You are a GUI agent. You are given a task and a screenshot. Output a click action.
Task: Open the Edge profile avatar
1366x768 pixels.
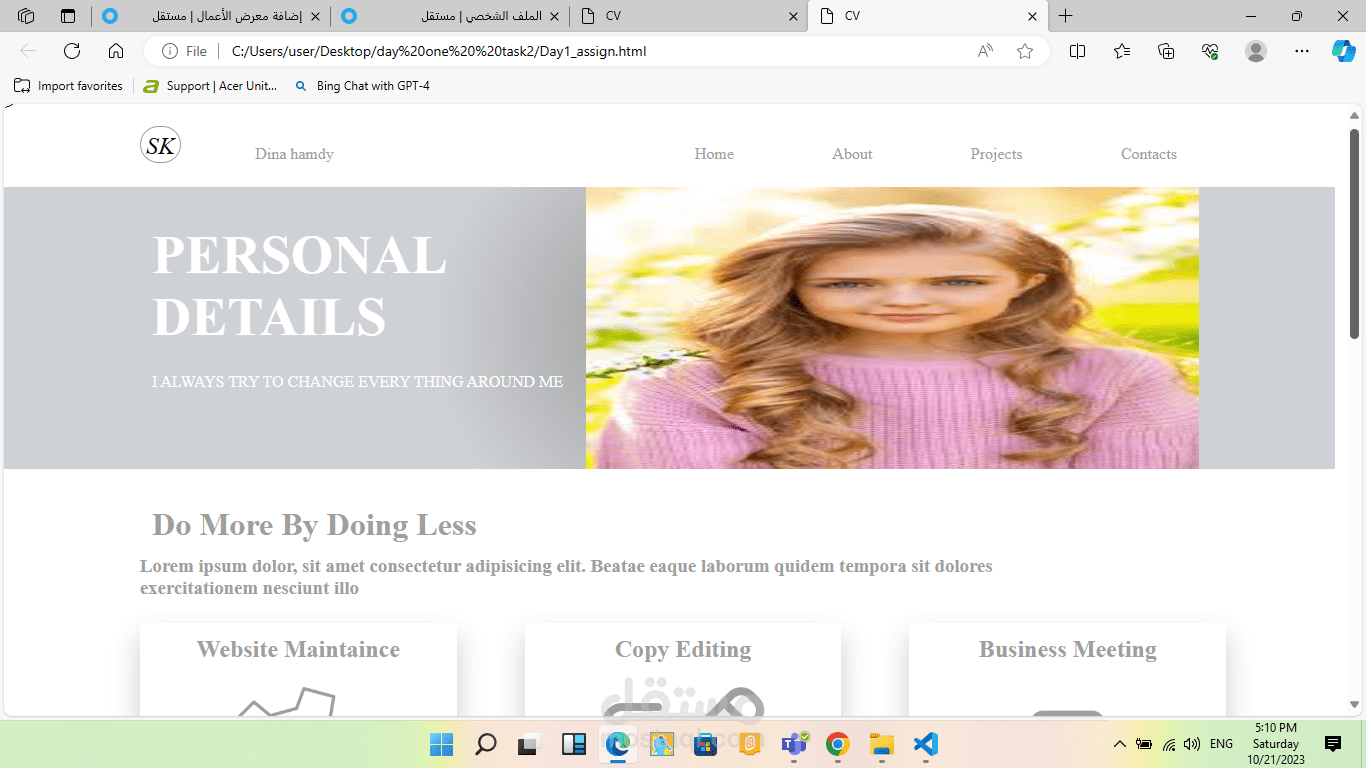click(1256, 51)
